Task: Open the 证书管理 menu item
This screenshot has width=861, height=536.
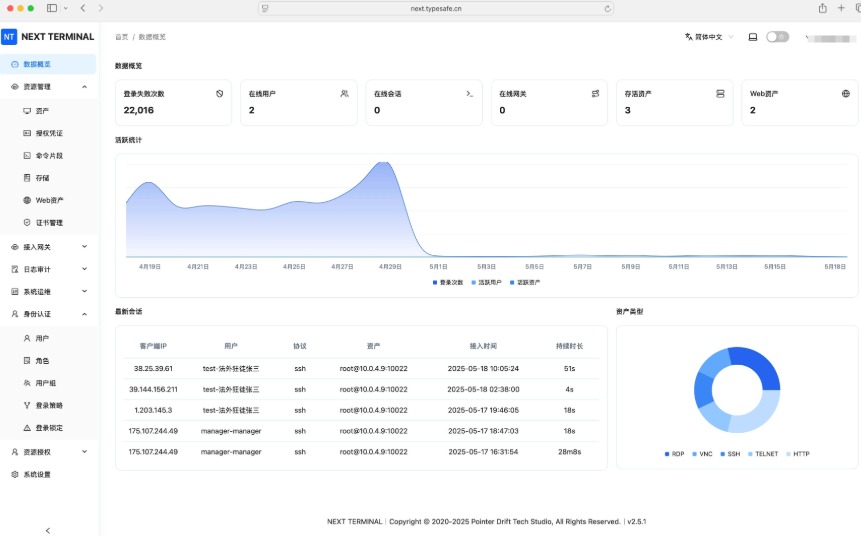Action: coord(49,222)
